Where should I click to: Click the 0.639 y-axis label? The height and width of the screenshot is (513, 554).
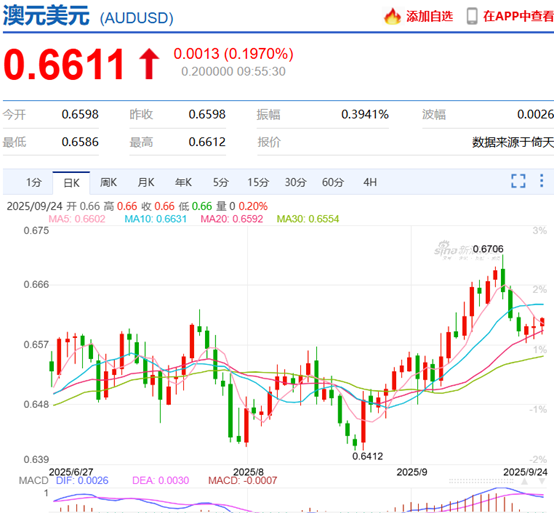pos(36,460)
